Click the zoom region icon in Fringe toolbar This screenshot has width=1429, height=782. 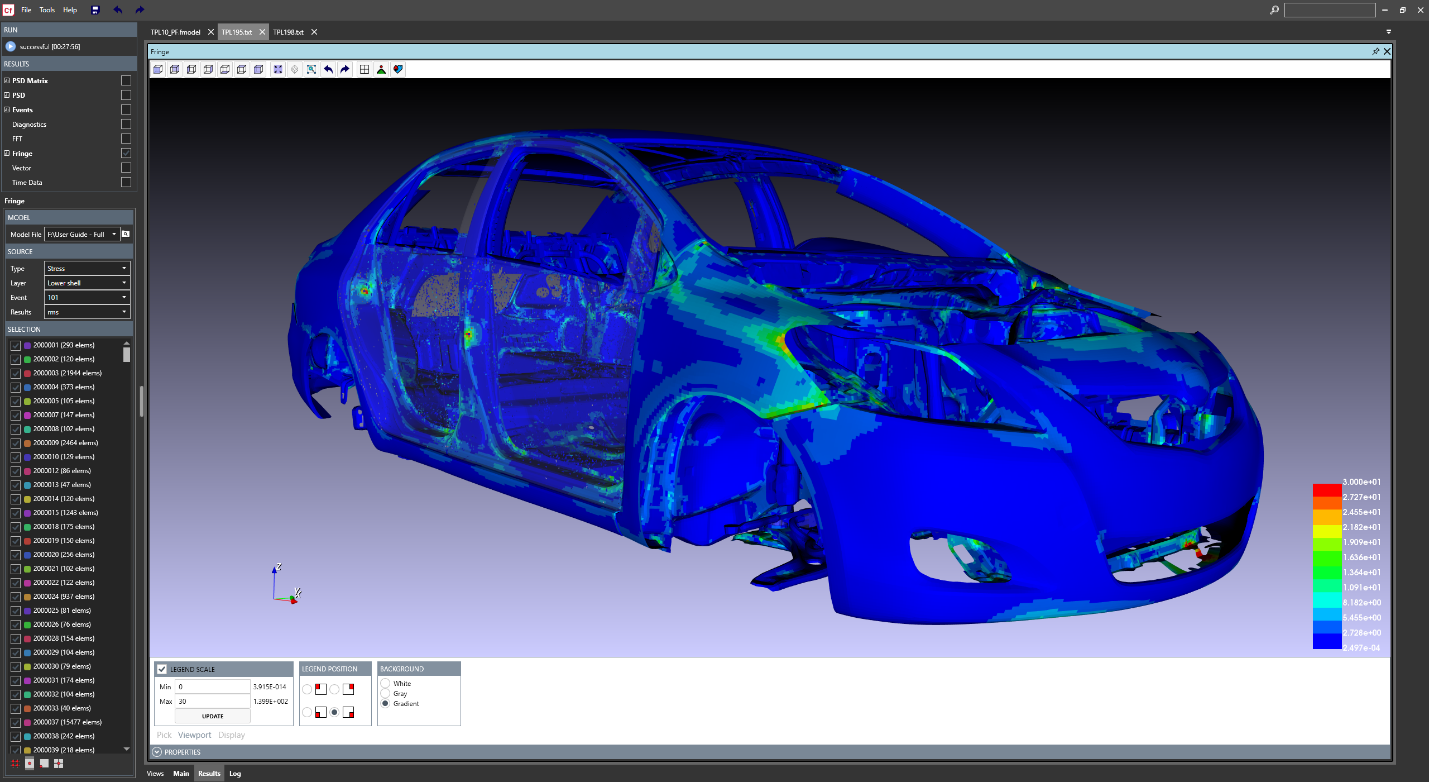point(311,69)
